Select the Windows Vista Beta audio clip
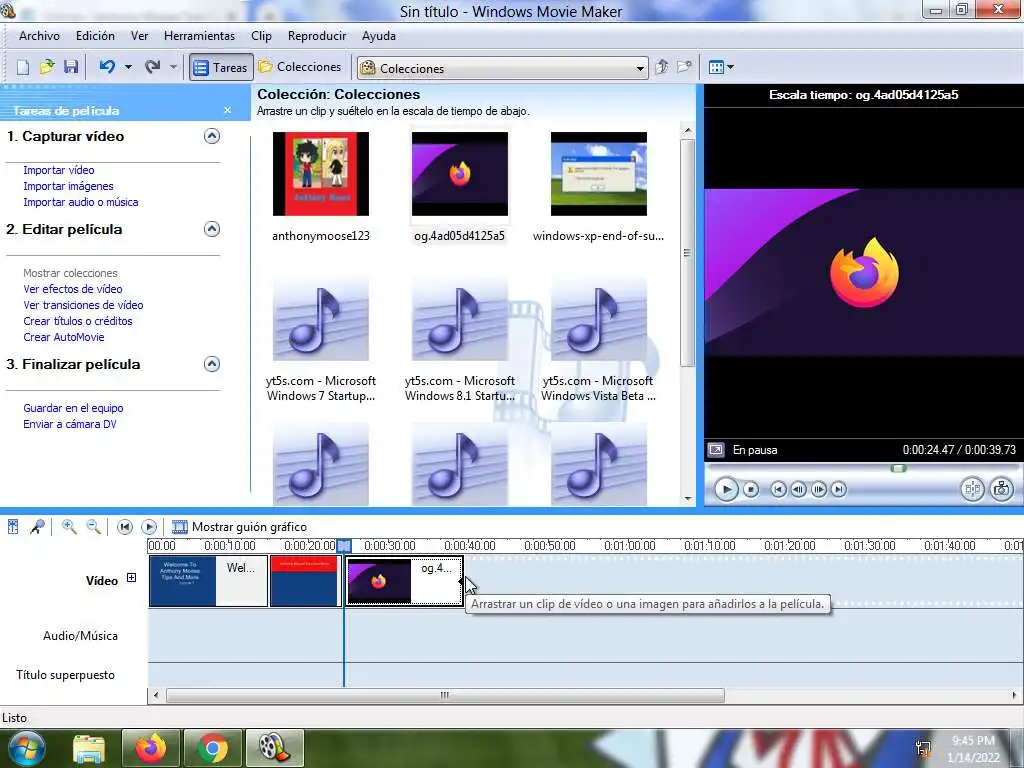The width and height of the screenshot is (1024, 768). [x=599, y=319]
